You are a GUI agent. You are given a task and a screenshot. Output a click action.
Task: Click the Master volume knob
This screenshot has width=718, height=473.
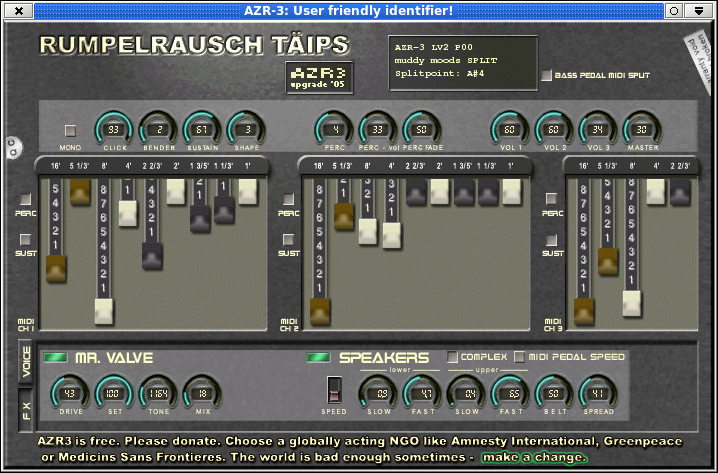(x=642, y=129)
